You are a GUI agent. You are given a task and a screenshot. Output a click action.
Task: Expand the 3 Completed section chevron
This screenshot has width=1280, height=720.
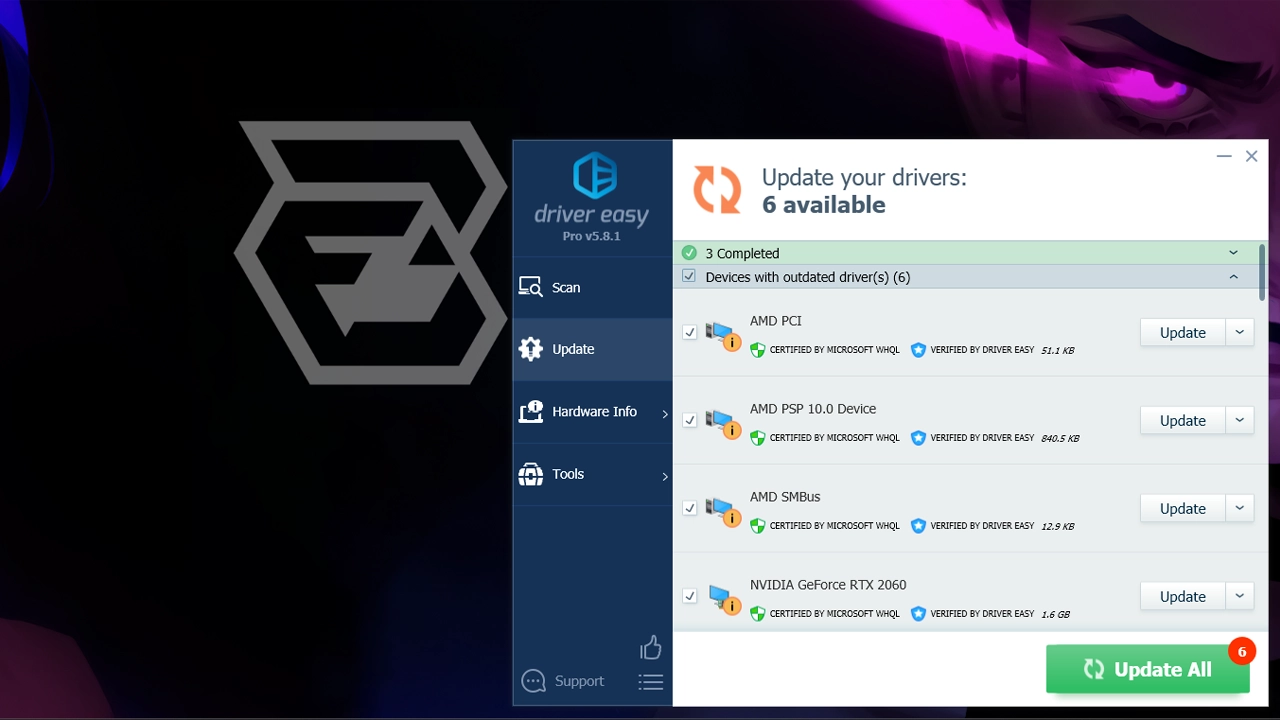(x=1233, y=253)
